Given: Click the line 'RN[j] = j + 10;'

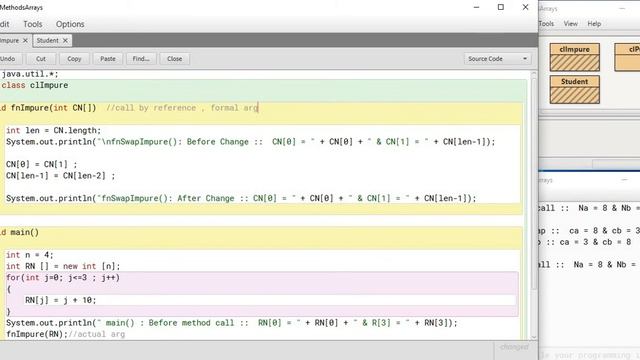Looking at the screenshot, I should tap(60, 300).
